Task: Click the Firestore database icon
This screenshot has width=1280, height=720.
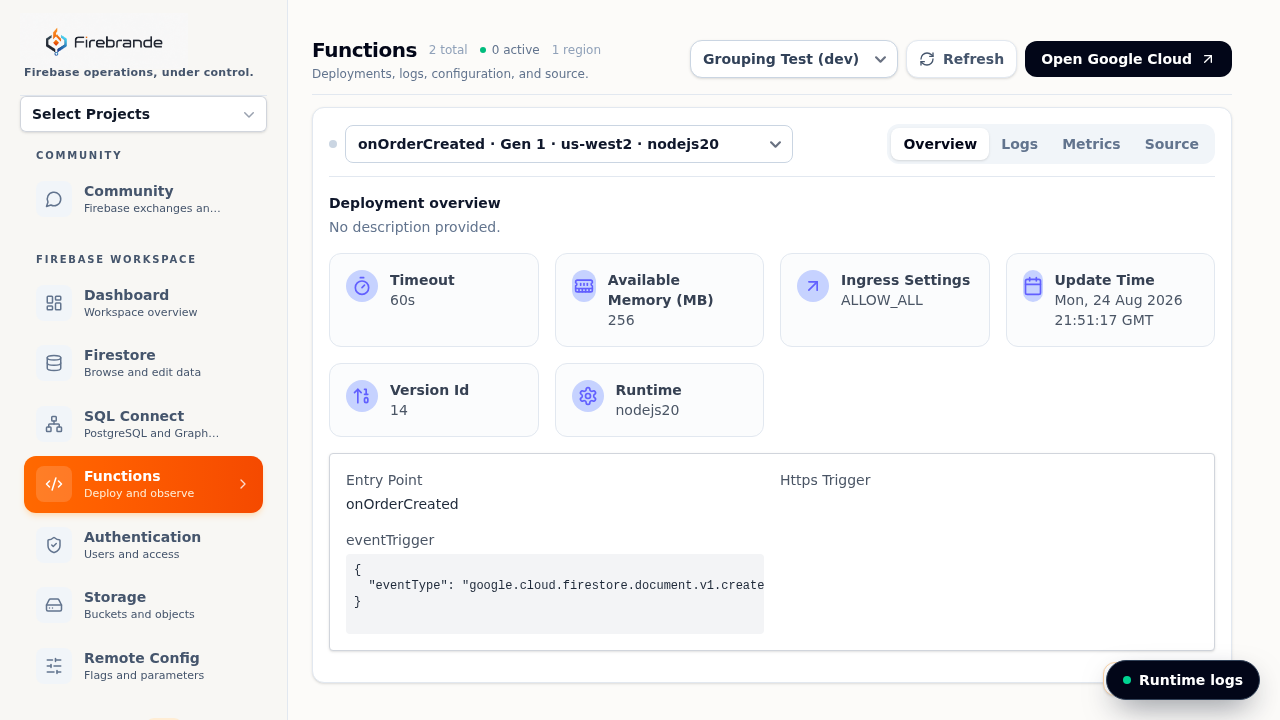Action: 54,363
